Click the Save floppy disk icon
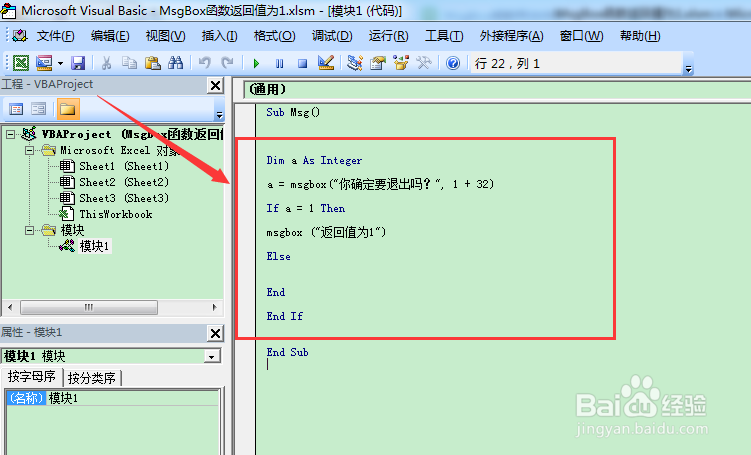Viewport: 751px width, 455px height. (x=78, y=63)
